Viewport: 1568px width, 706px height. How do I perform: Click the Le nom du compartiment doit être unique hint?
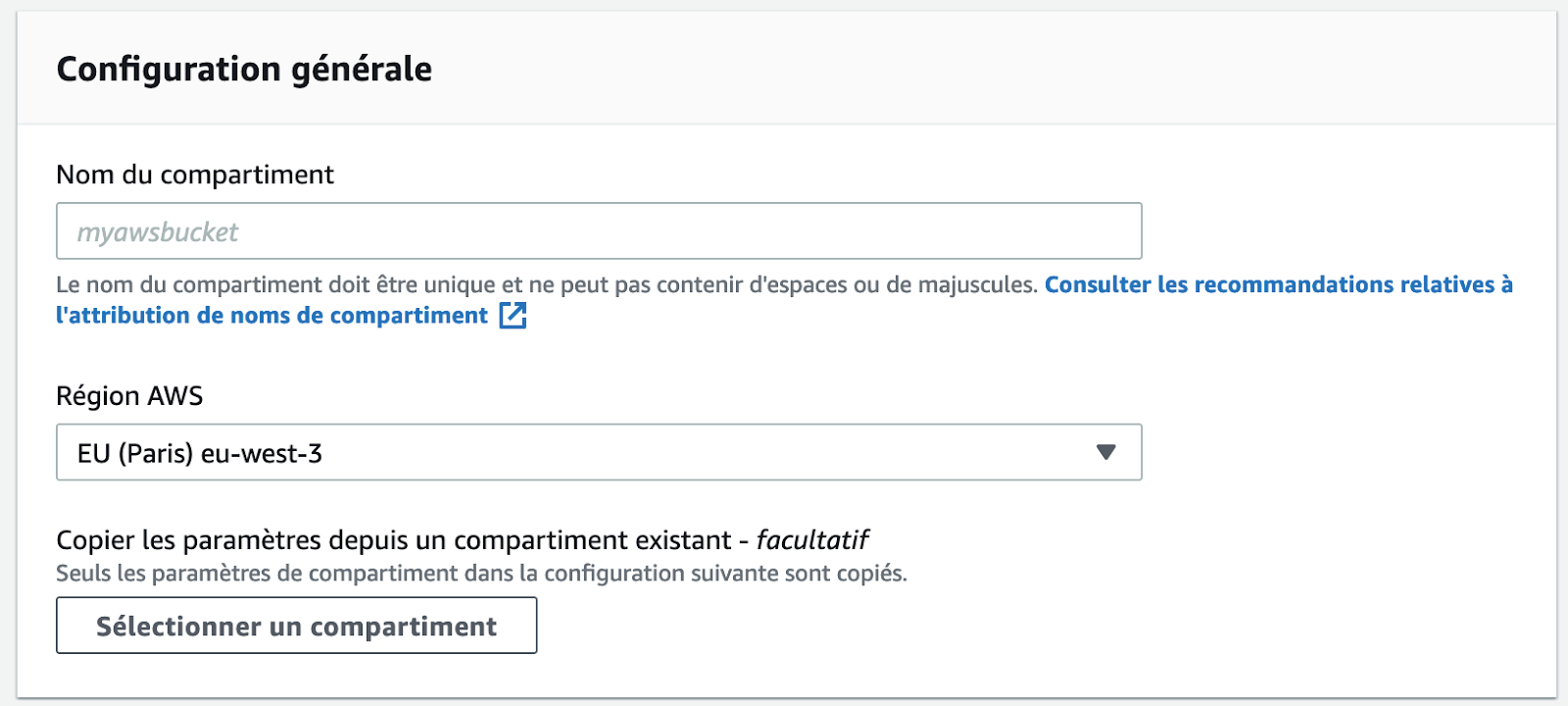point(546,284)
